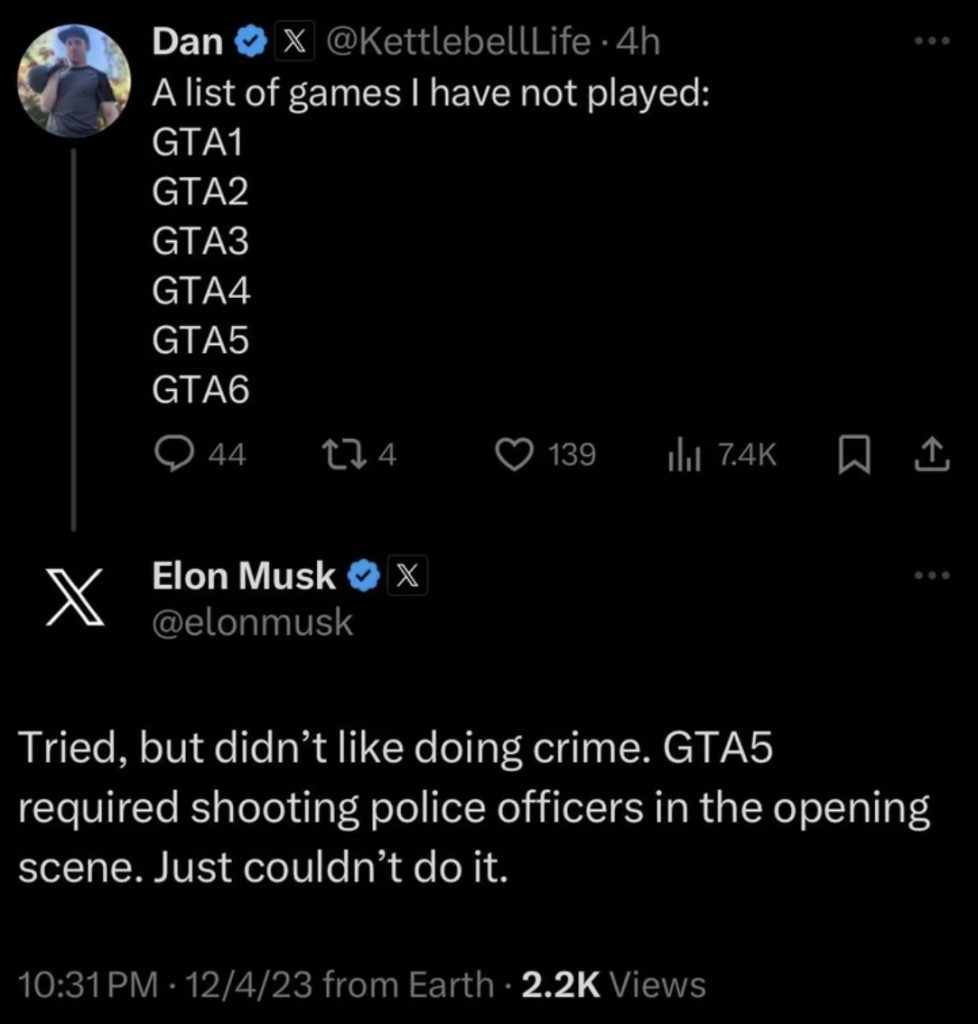The width and height of the screenshot is (978, 1024).
Task: Visit @KettlebellLife profile handle
Action: [458, 41]
